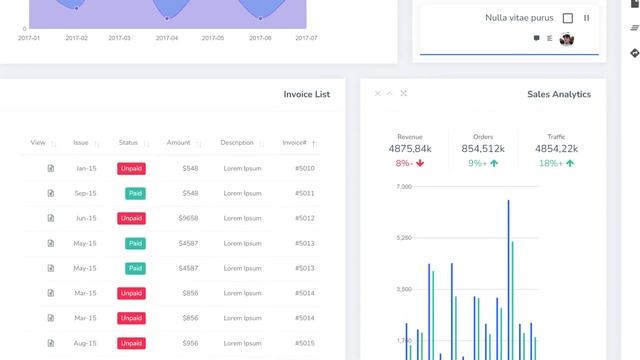Click the Jan-15 issue date
The width and height of the screenshot is (640, 360).
(86, 168)
